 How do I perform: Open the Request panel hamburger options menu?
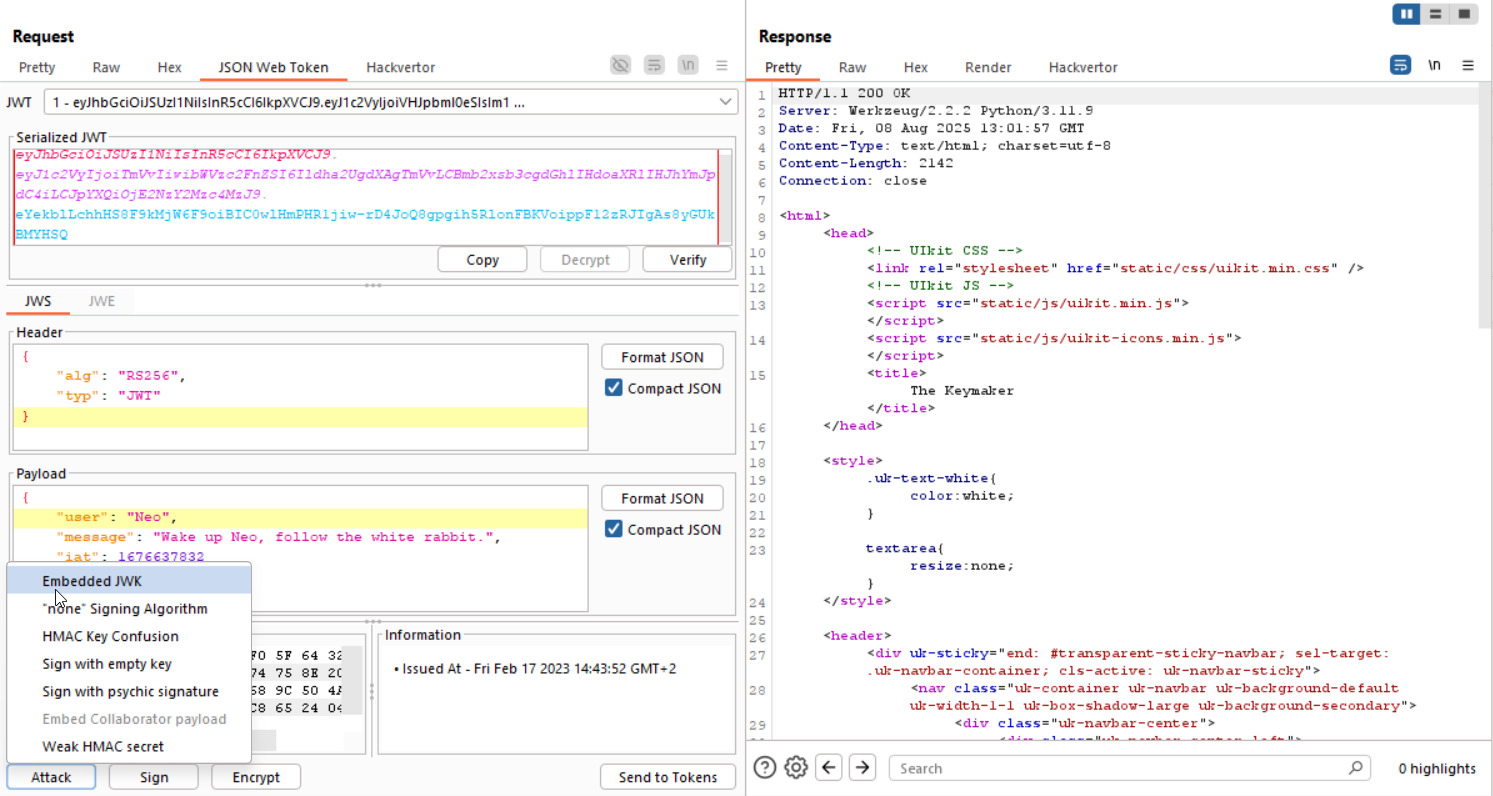(x=721, y=66)
